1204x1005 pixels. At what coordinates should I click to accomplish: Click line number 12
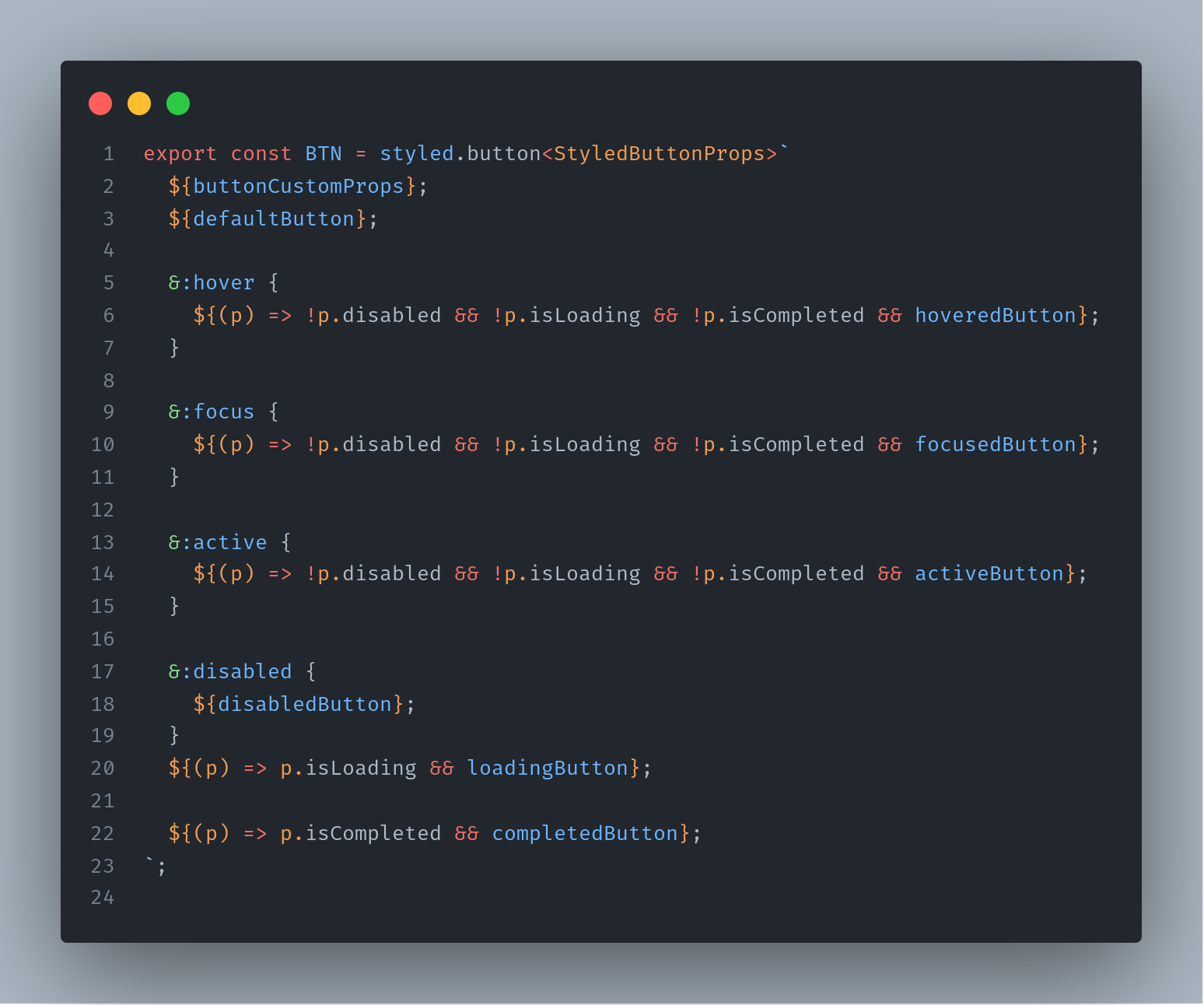(103, 510)
